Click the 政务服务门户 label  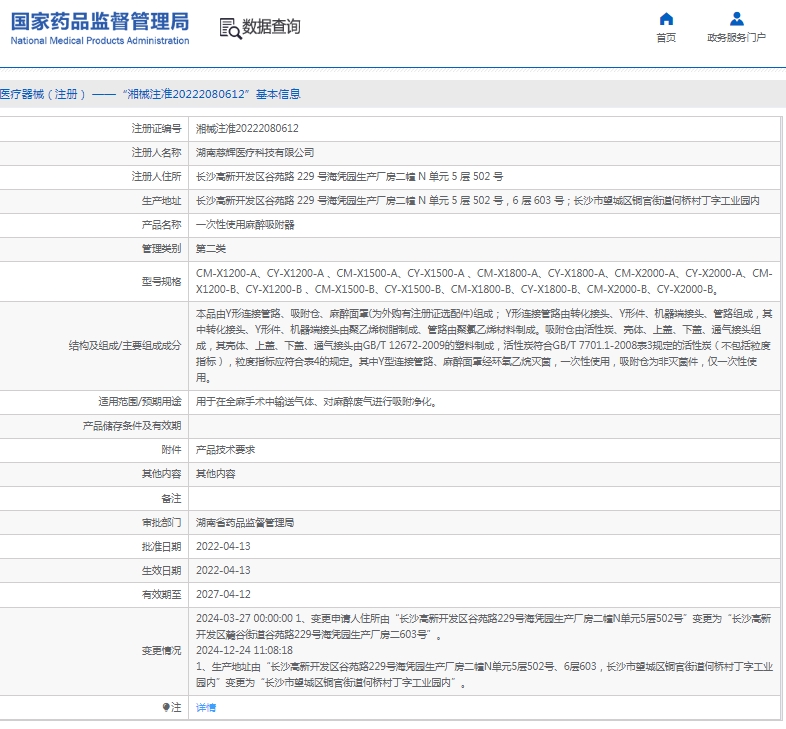[736, 38]
